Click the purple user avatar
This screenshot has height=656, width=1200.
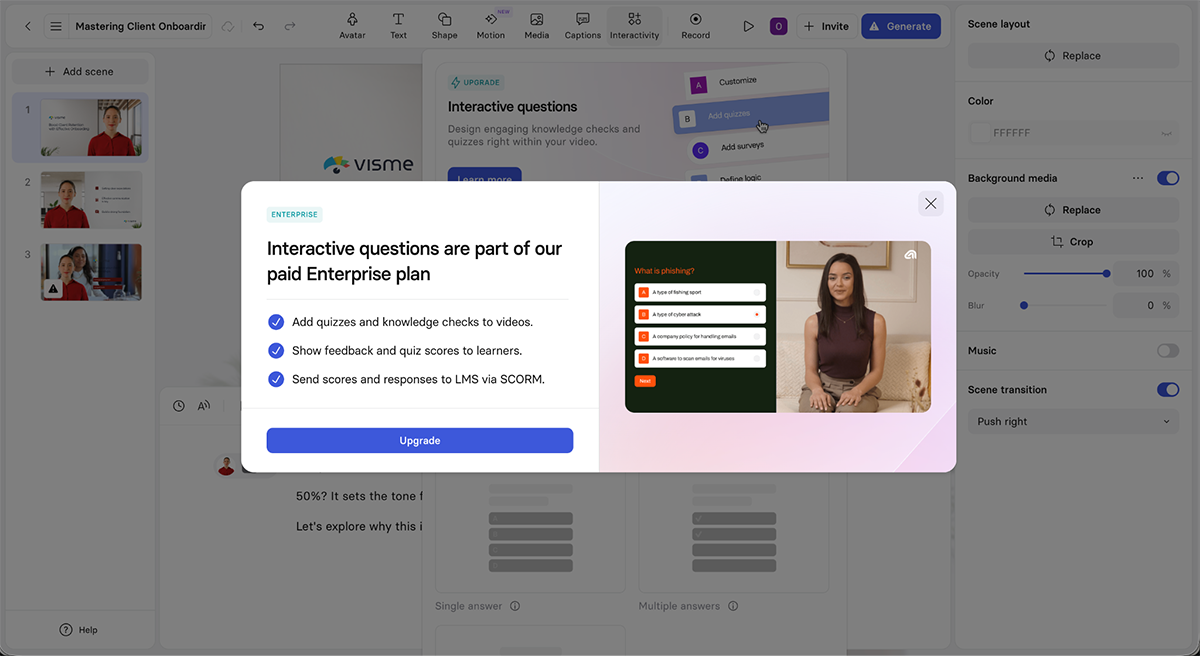point(778,26)
